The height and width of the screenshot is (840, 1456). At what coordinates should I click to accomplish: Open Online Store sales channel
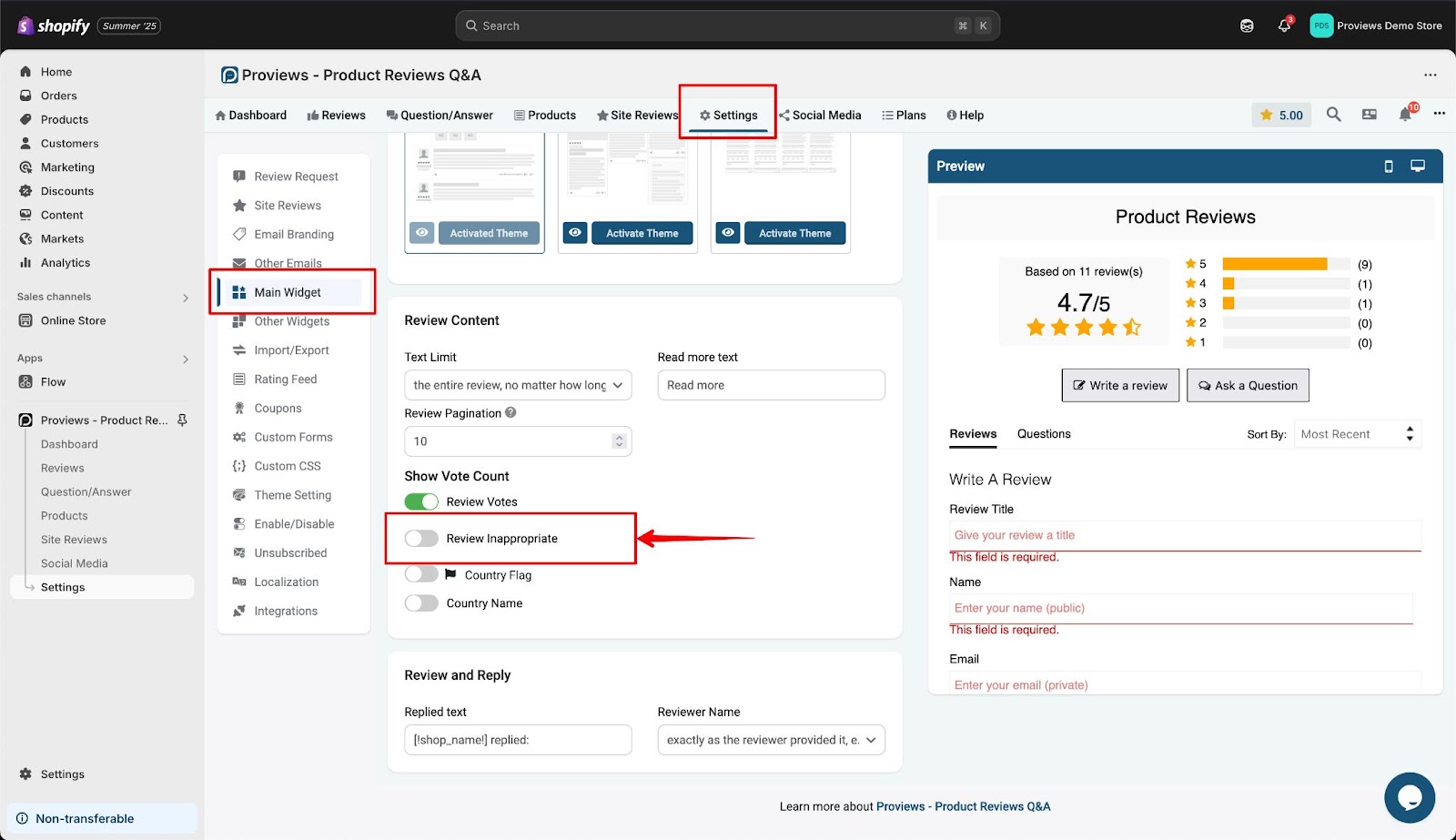pos(73,320)
